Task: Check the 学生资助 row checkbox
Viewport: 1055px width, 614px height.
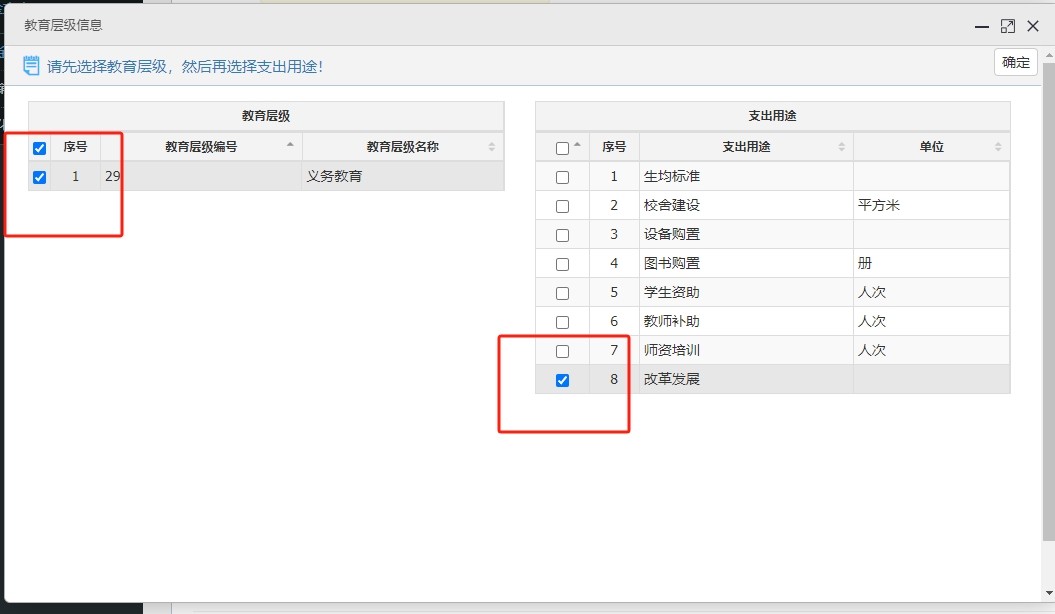Action: pos(562,293)
